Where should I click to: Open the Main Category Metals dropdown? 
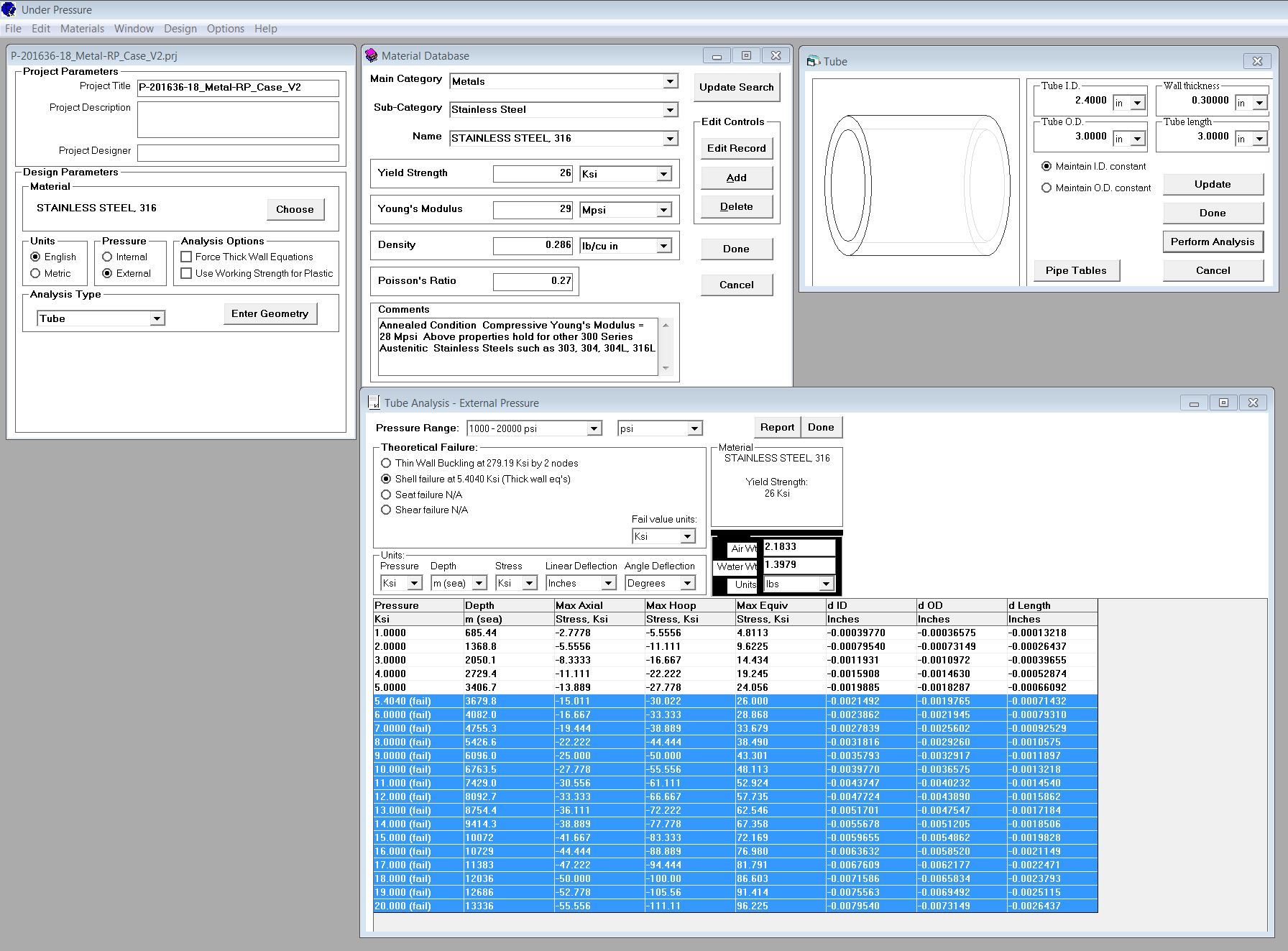tap(670, 81)
